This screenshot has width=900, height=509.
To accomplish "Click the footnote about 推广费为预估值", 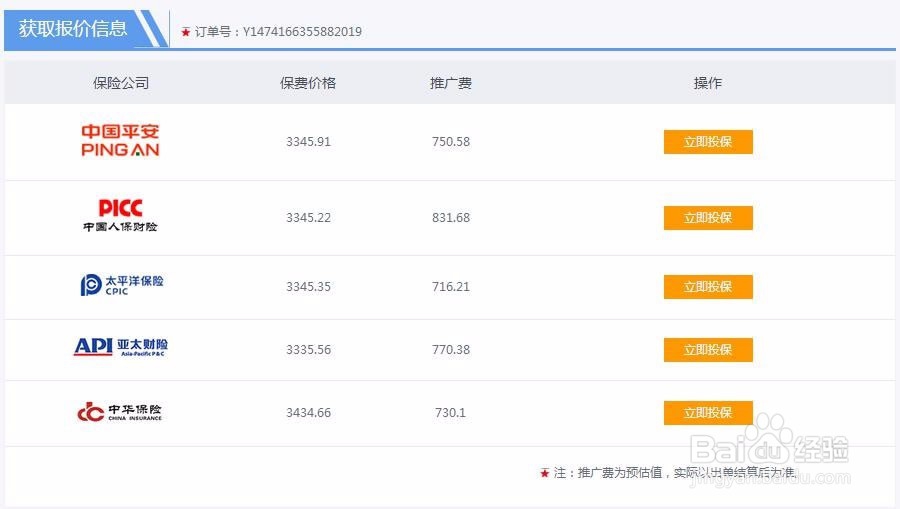I will pyautogui.click(x=674, y=473).
